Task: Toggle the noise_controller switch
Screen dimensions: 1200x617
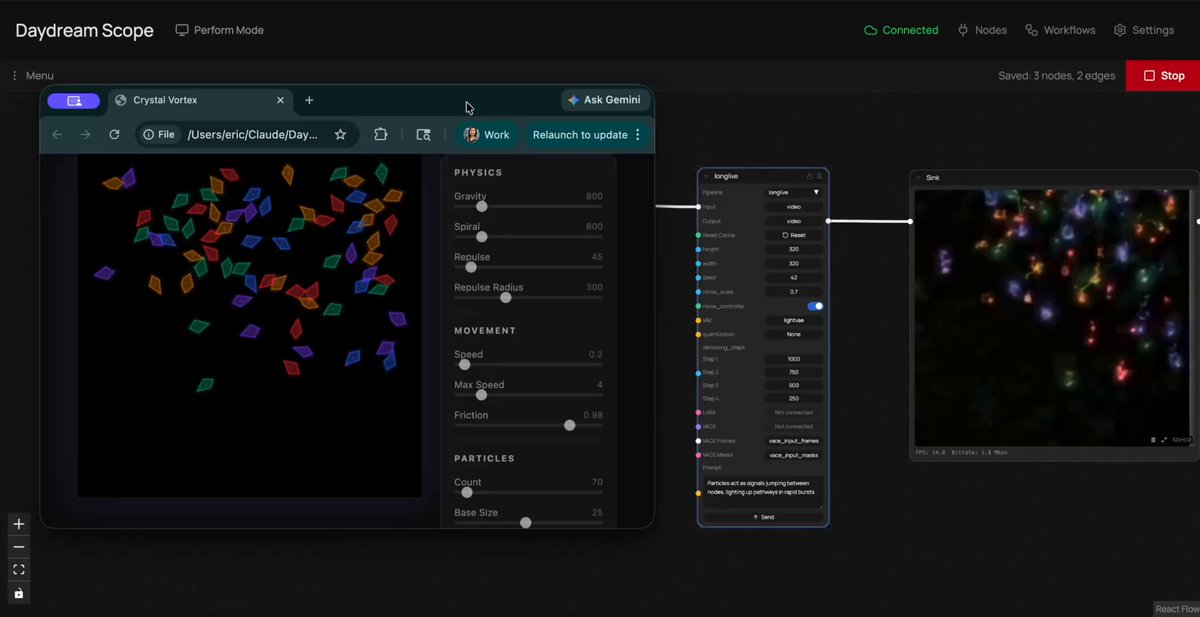Action: [815, 306]
